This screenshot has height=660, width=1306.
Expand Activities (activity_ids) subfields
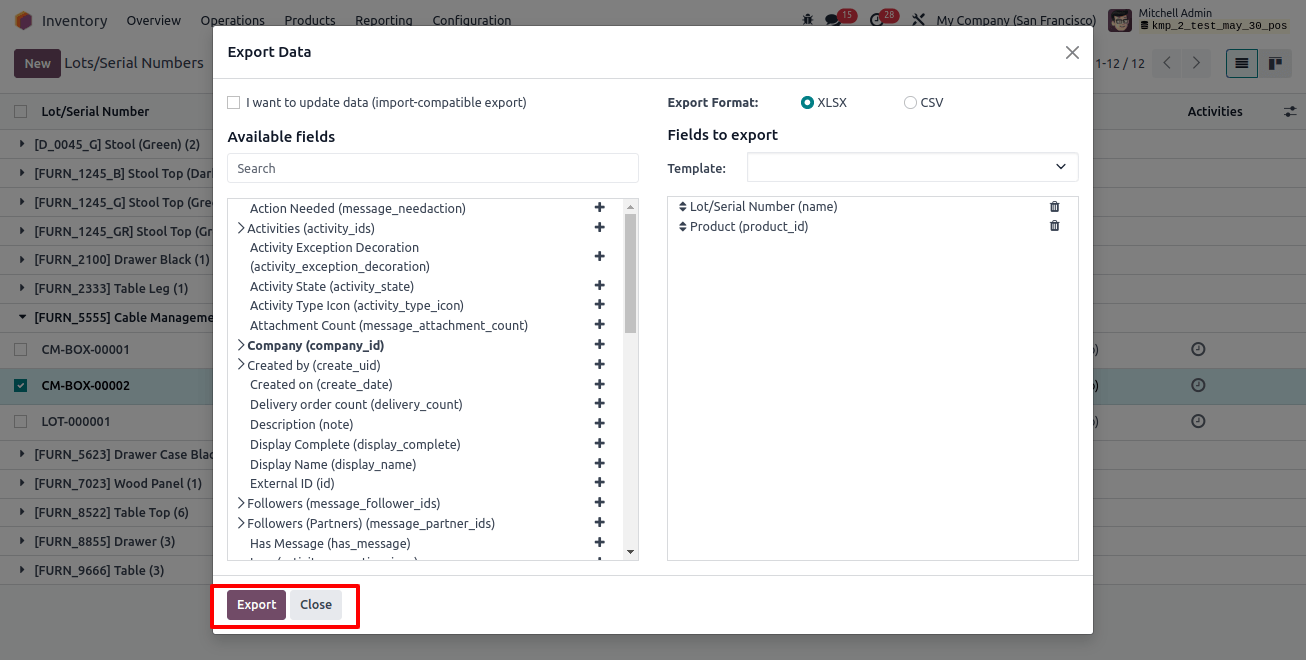coord(241,228)
